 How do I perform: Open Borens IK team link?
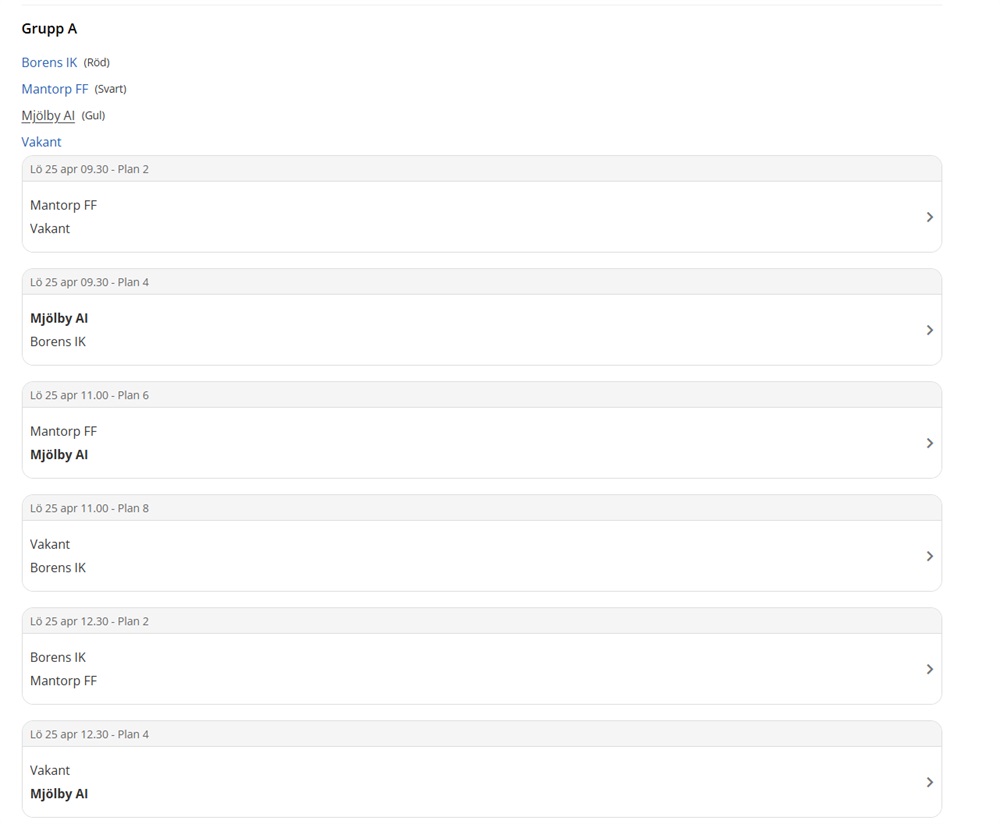(x=49, y=62)
